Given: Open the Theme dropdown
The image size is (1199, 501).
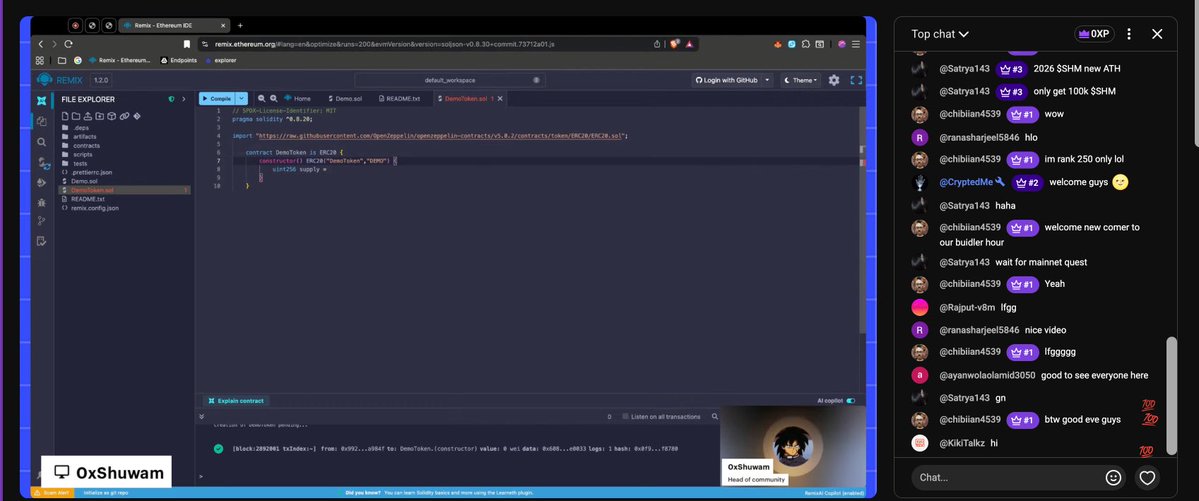Looking at the screenshot, I should (801, 80).
